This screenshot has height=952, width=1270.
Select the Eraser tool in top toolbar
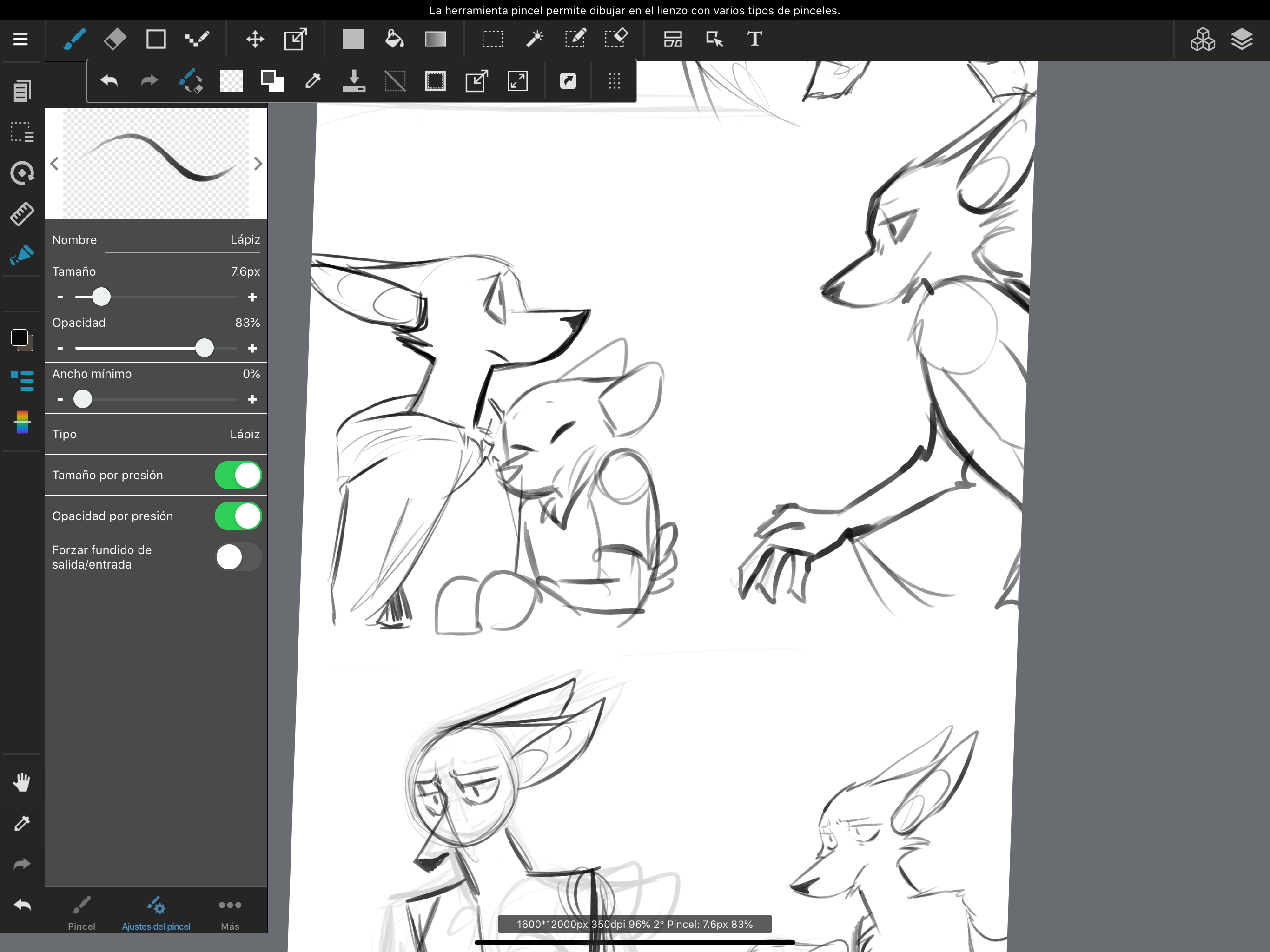click(115, 39)
